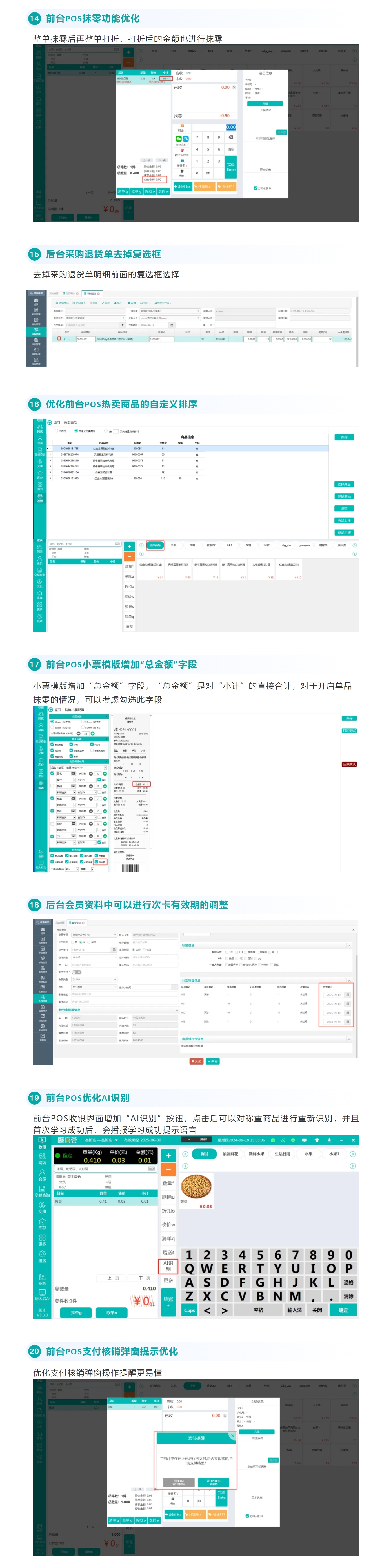Select the 浪漫鲜花 category tab
The height and width of the screenshot is (1568, 382).
[x=230, y=1154]
